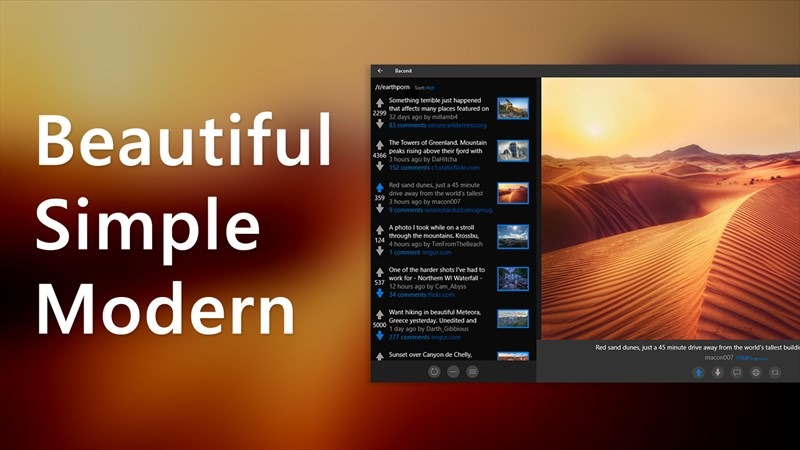The image size is (800, 450).
Task: Remove upvote on 'Red sand dunes' post
Action: [380, 188]
